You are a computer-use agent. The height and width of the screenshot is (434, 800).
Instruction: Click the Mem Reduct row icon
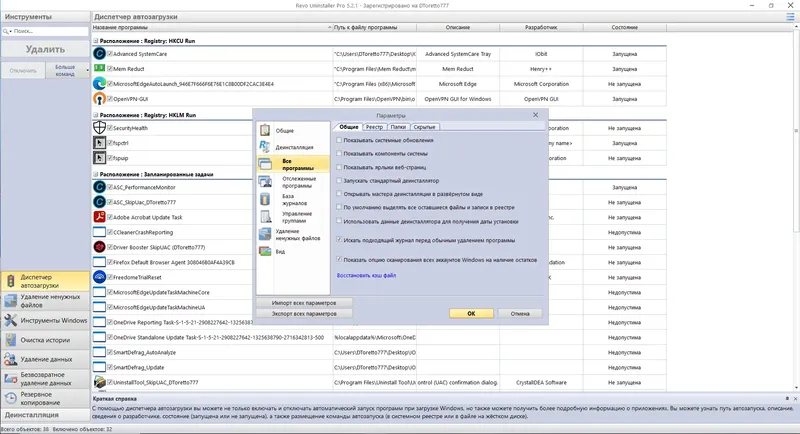99,68
